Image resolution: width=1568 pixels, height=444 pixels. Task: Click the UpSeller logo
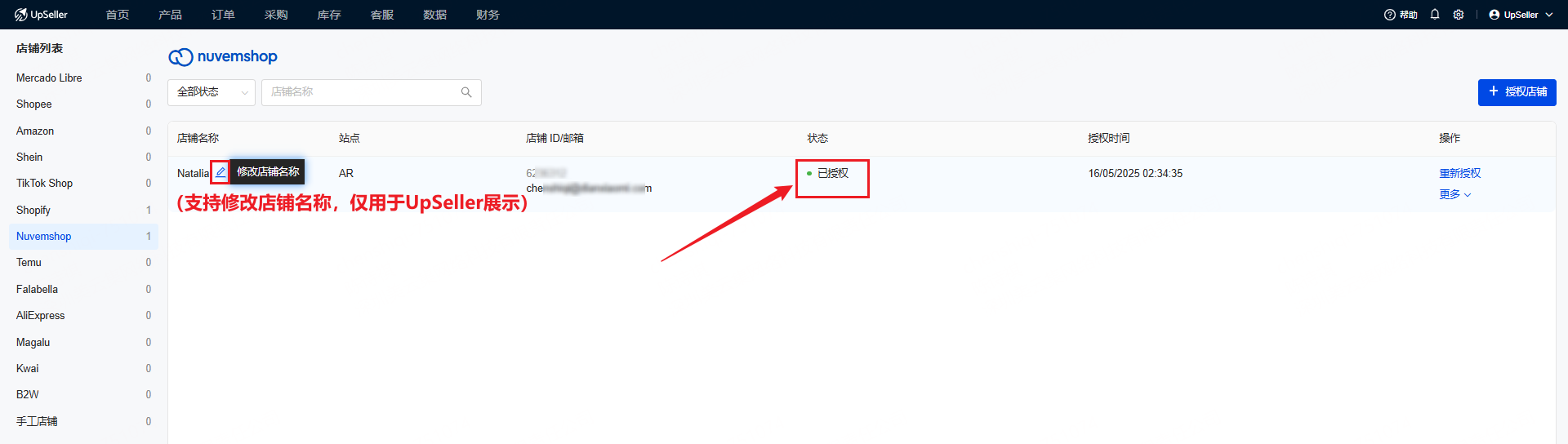41,15
